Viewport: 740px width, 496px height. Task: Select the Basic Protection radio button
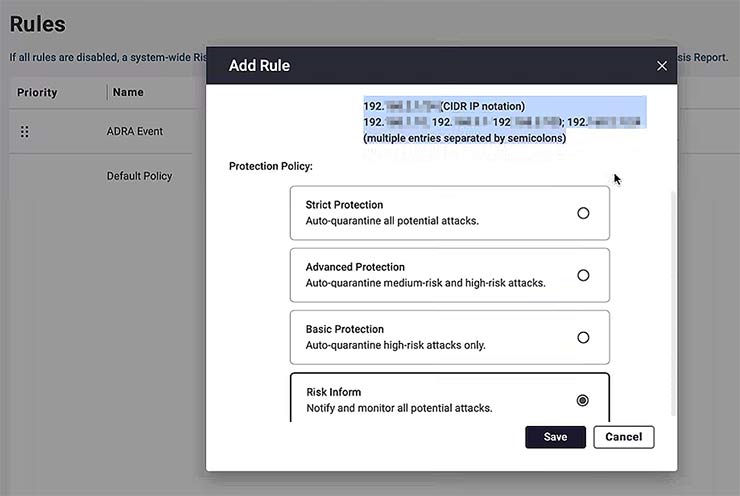pos(583,337)
